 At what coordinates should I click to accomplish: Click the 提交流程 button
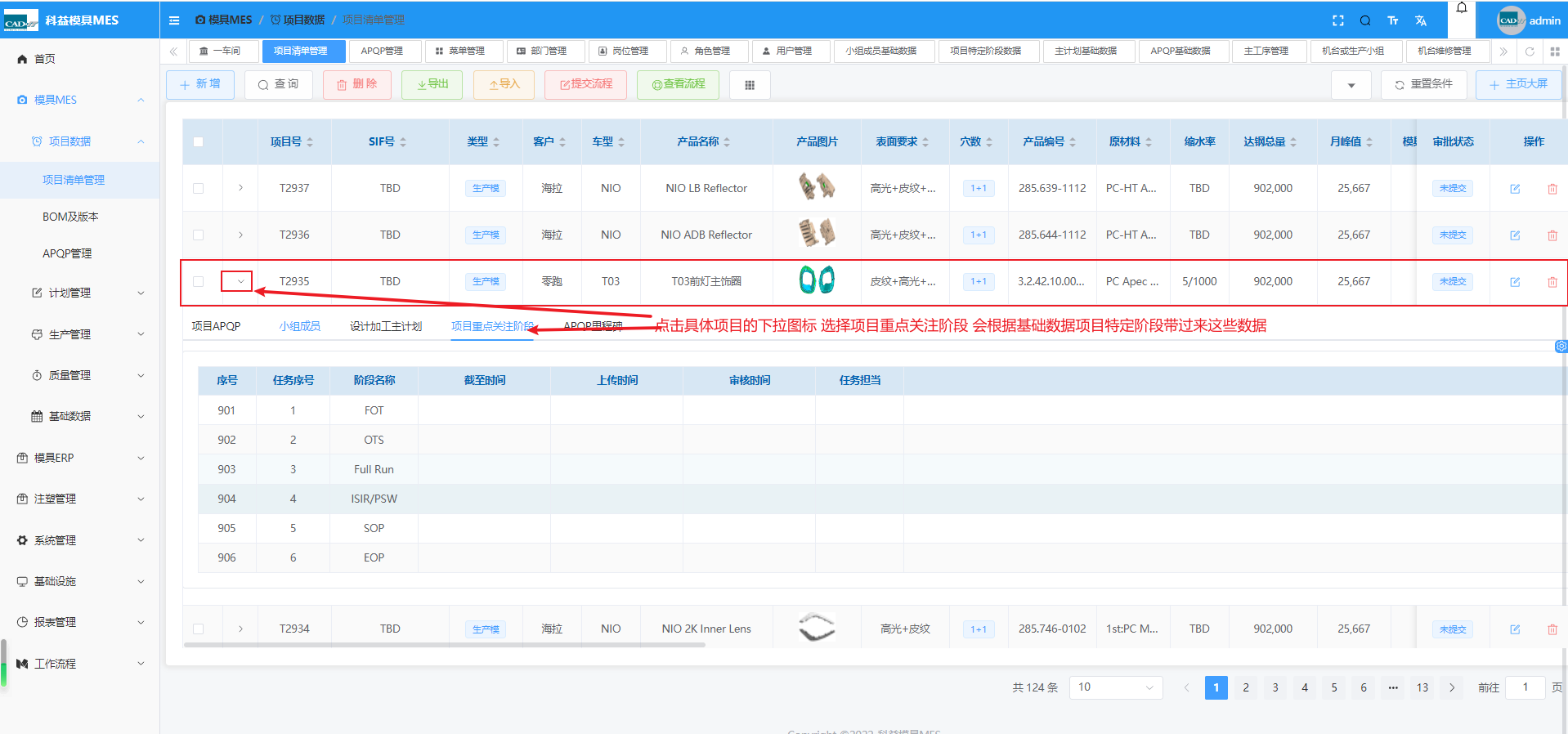pyautogui.click(x=586, y=84)
